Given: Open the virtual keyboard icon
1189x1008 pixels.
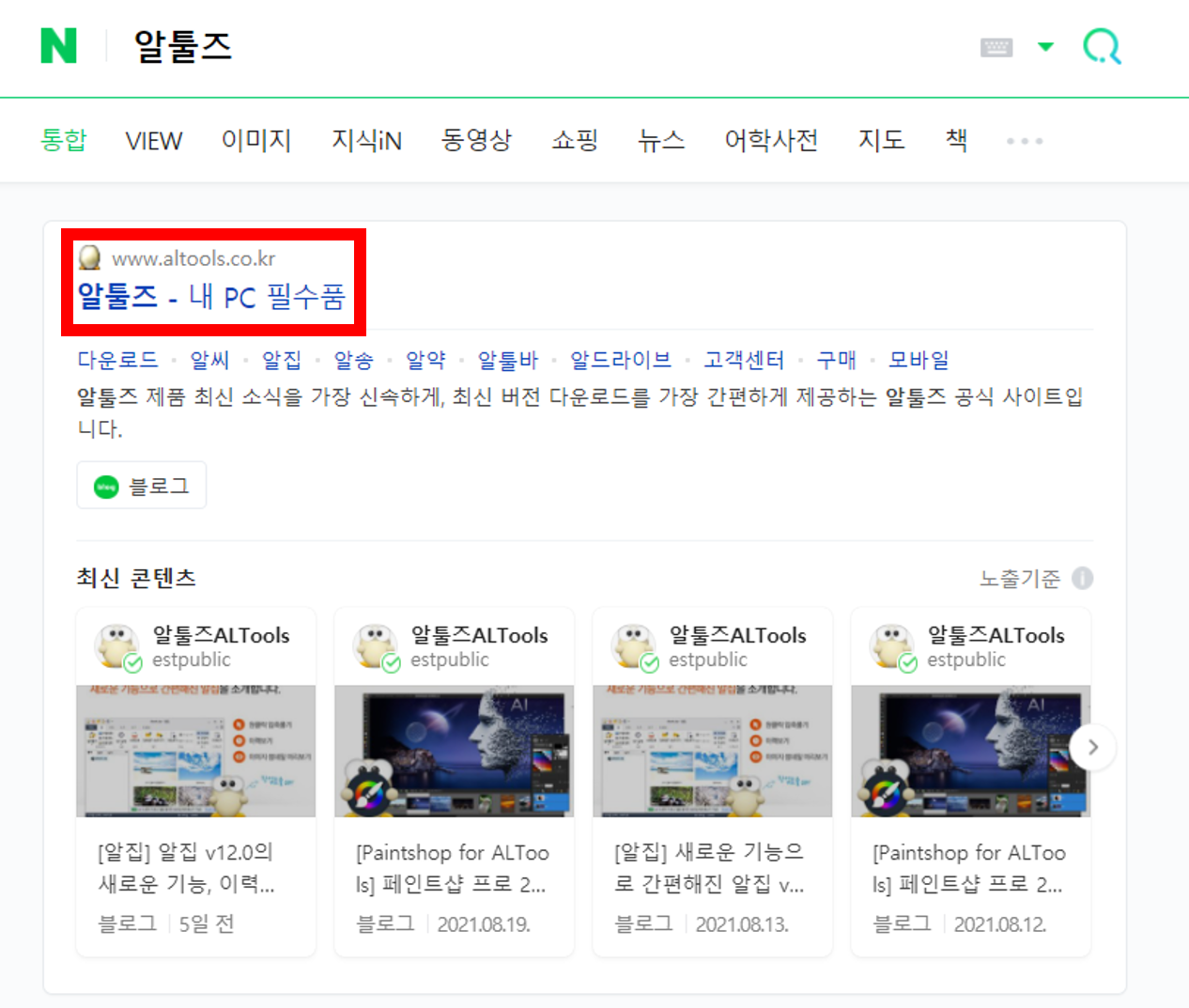Looking at the screenshot, I should tap(996, 47).
